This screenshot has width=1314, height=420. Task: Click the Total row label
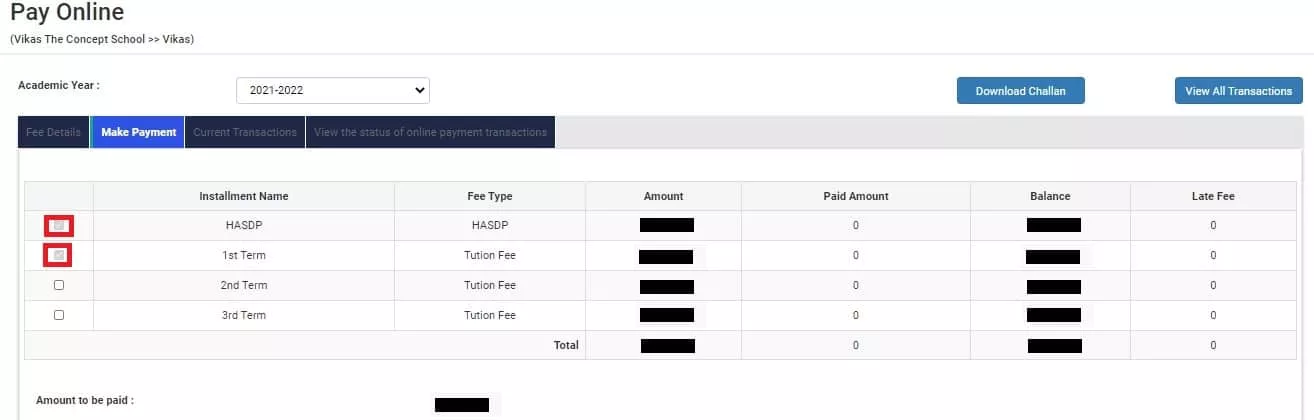tap(566, 345)
